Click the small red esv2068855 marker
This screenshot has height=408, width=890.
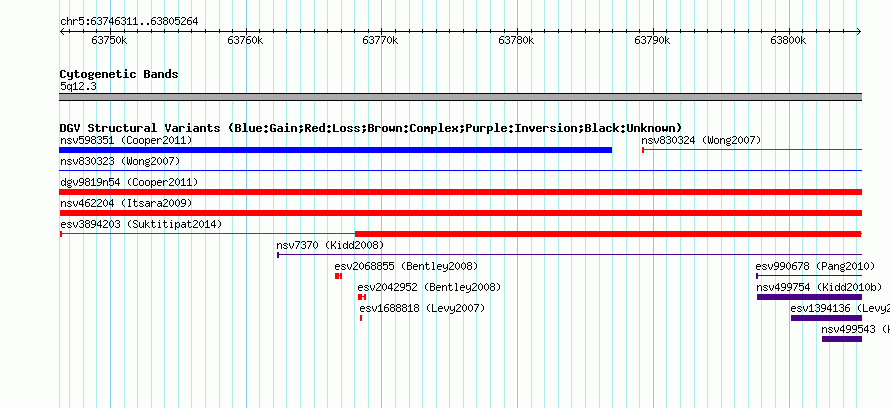click(x=338, y=276)
